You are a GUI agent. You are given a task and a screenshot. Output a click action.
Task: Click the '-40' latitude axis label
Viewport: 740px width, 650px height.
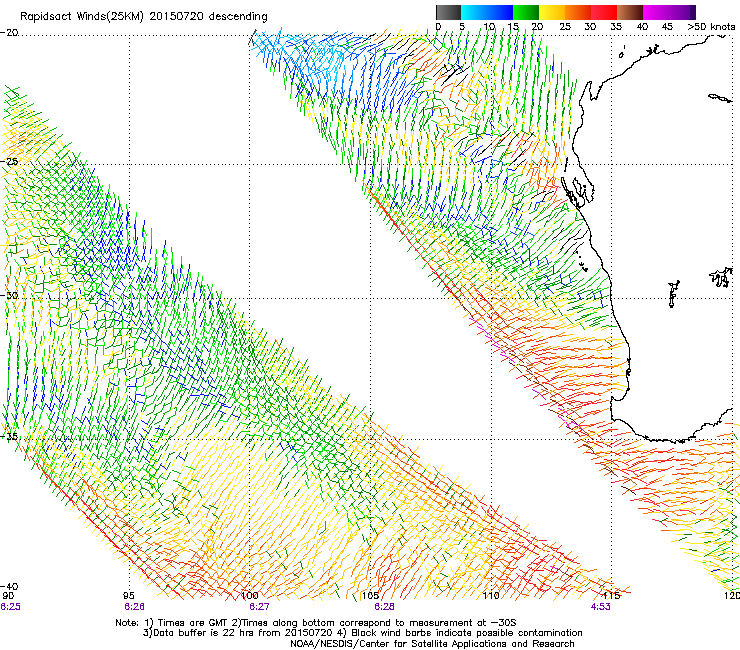point(9,586)
